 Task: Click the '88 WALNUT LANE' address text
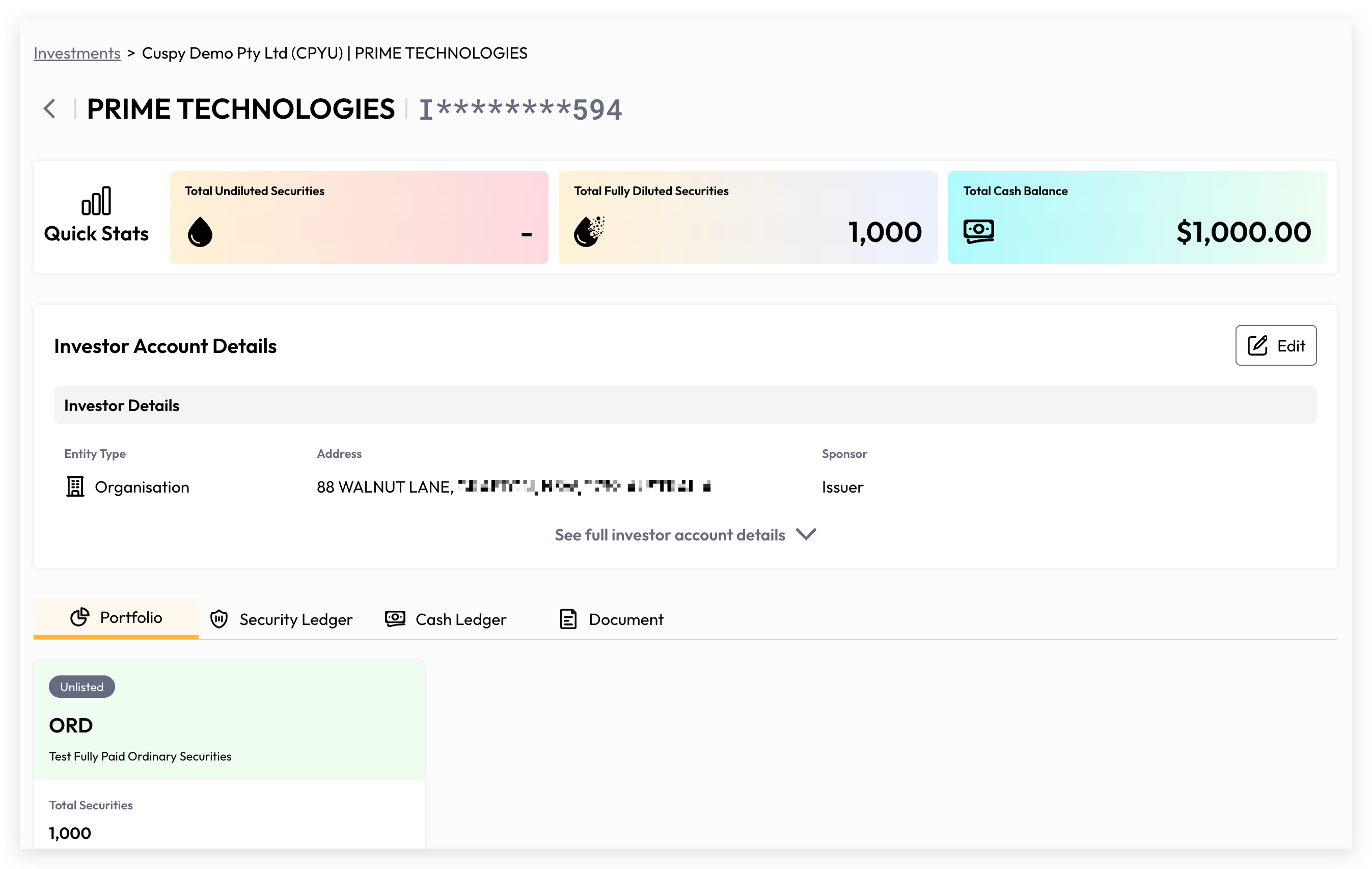click(385, 487)
